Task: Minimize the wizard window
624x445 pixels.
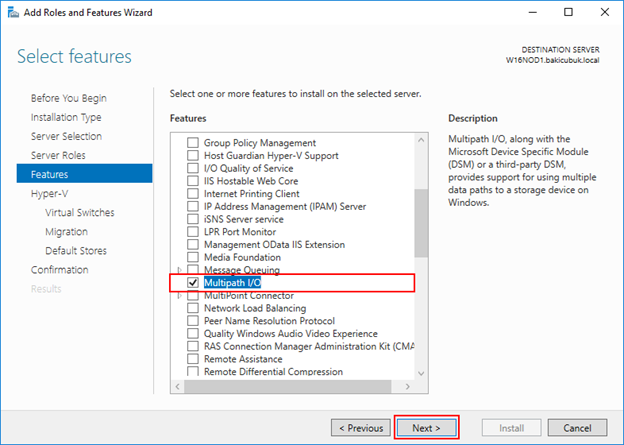Action: click(x=532, y=12)
